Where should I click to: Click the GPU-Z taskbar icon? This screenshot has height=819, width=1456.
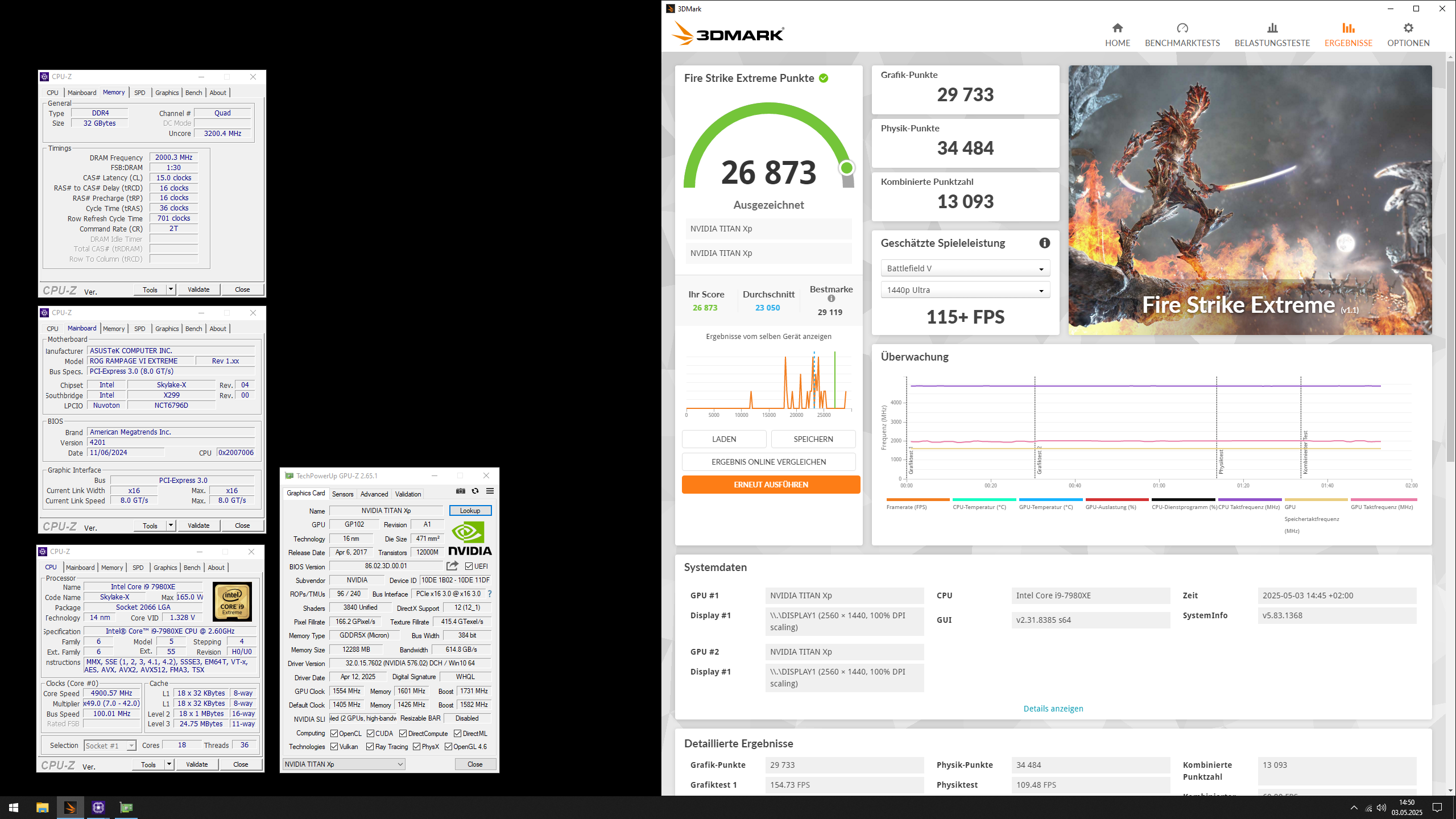pos(126,808)
